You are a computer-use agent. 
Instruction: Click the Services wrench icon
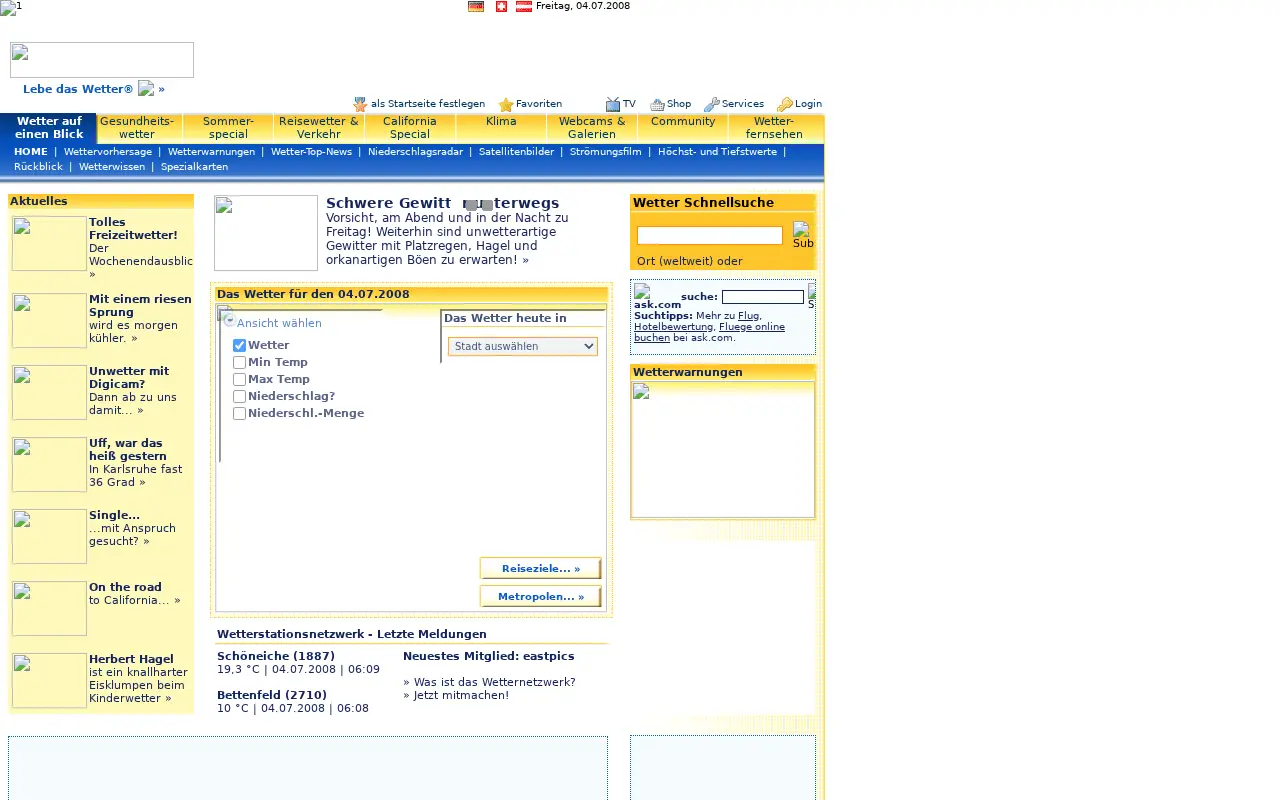point(712,104)
